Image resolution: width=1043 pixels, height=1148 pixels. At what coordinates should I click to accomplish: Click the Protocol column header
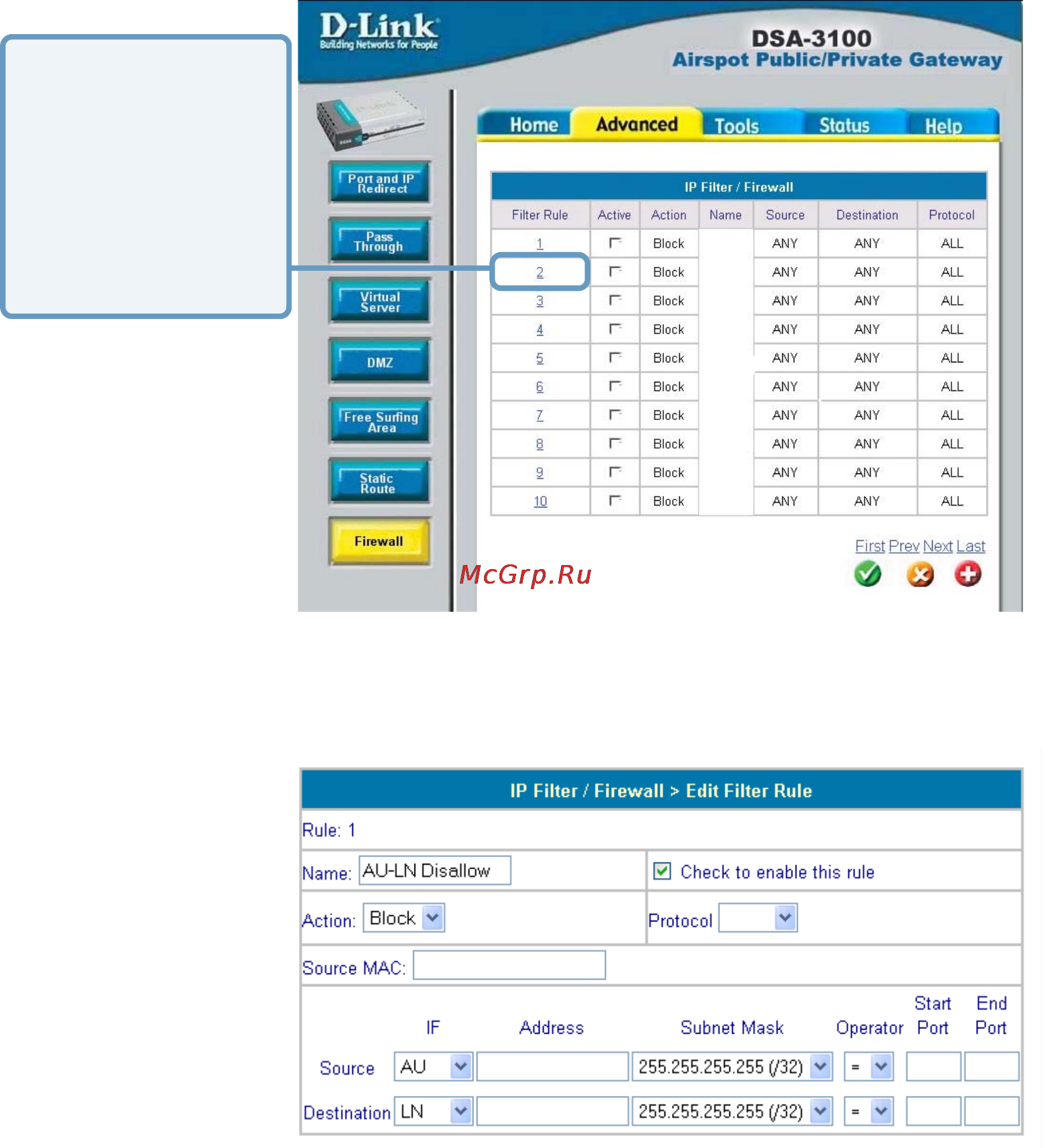[x=951, y=215]
